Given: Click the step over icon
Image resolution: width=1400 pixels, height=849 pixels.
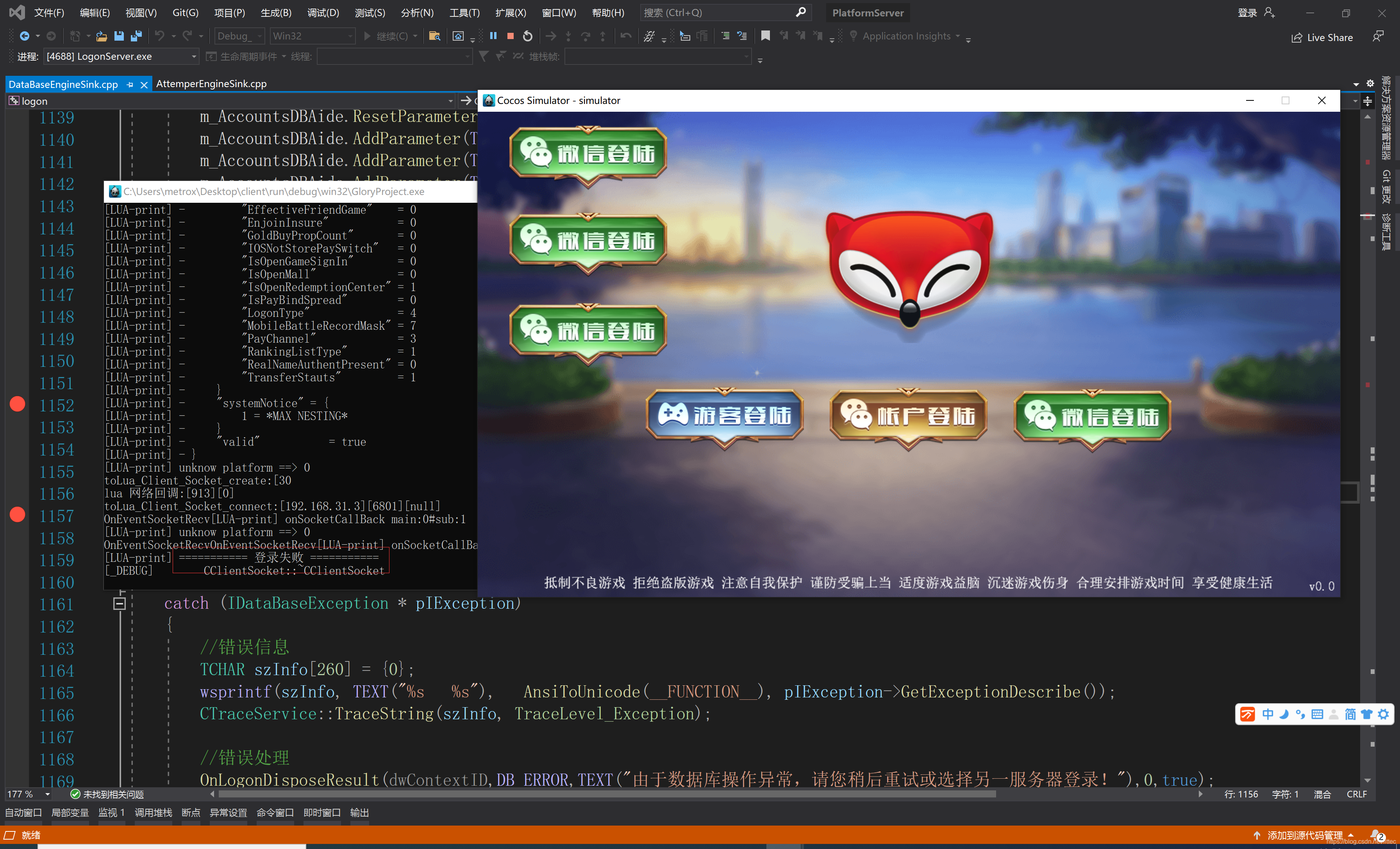Looking at the screenshot, I should point(585,36).
